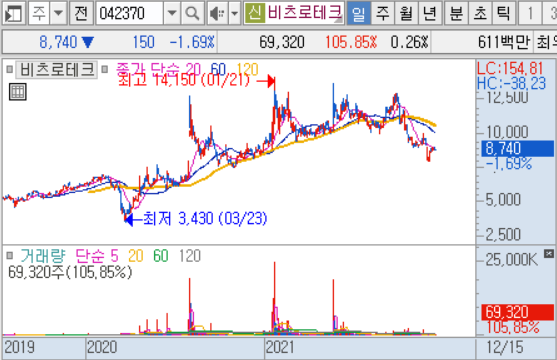The height and width of the screenshot is (360, 557).
Task: Click the 10,000 price axis label
Action: click(507, 132)
